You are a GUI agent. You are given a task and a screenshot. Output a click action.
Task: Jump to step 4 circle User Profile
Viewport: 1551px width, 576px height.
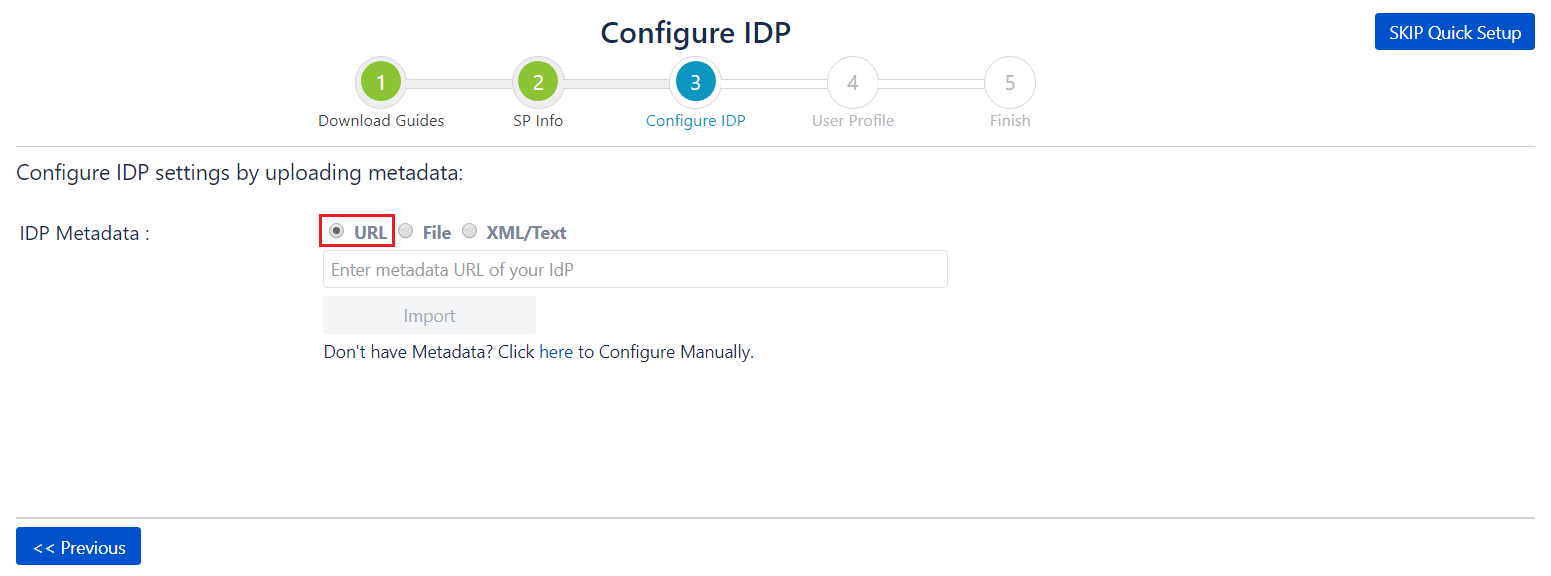pyautogui.click(x=852, y=82)
